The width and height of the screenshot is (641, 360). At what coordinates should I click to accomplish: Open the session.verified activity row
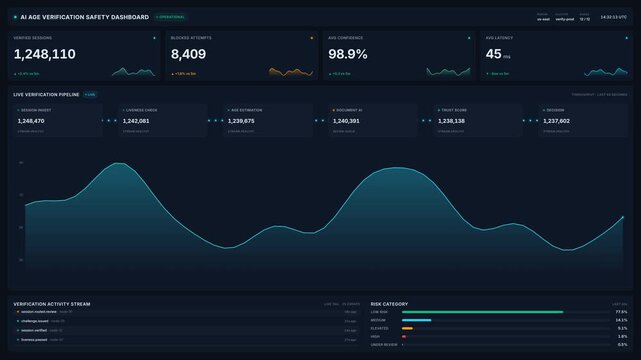186,330
